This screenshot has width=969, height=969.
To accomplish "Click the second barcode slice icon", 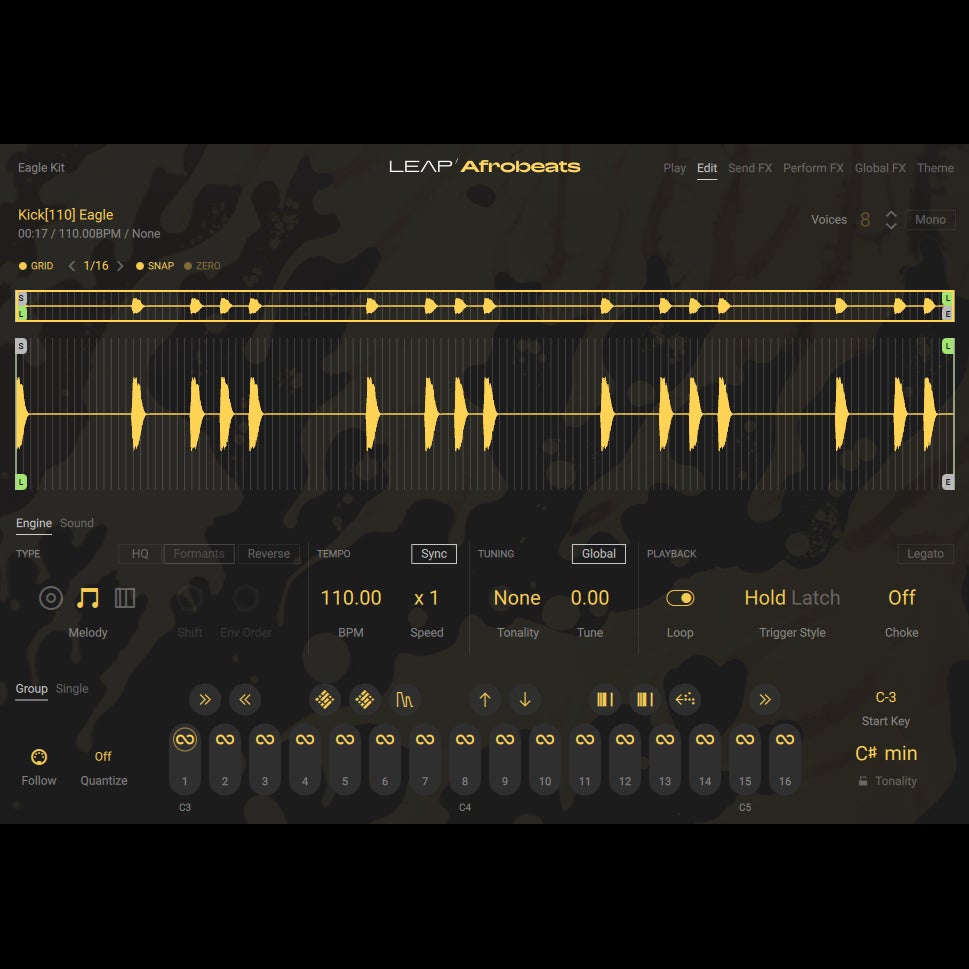I will coord(645,700).
